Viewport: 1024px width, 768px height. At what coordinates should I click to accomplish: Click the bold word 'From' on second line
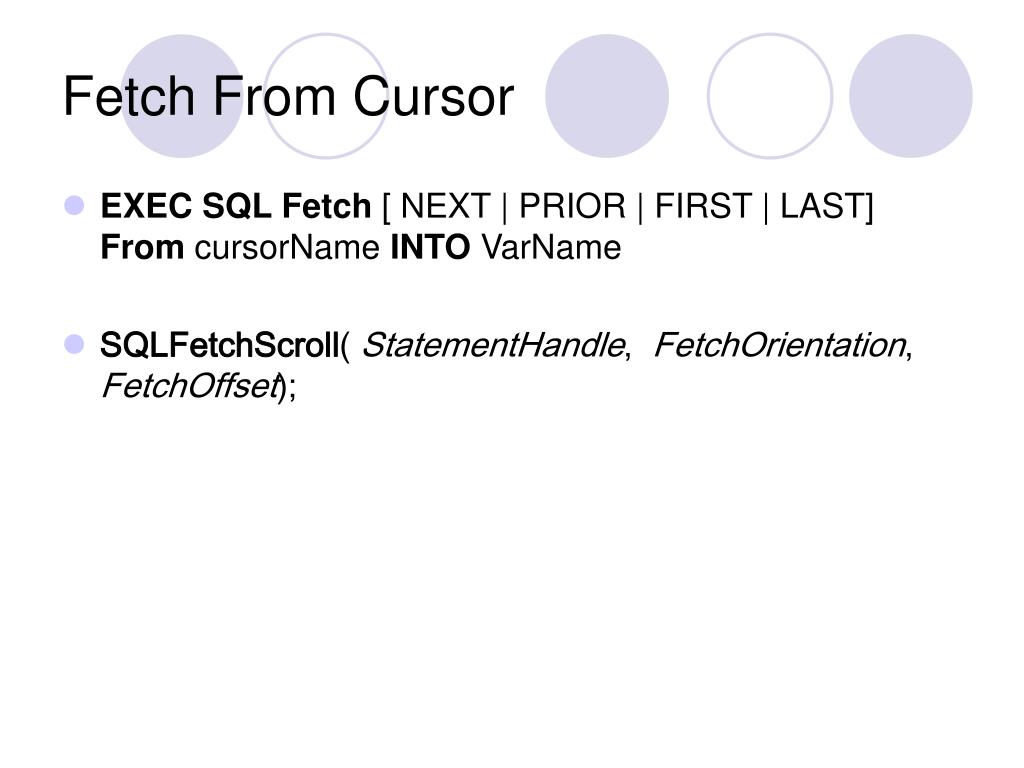(142, 248)
